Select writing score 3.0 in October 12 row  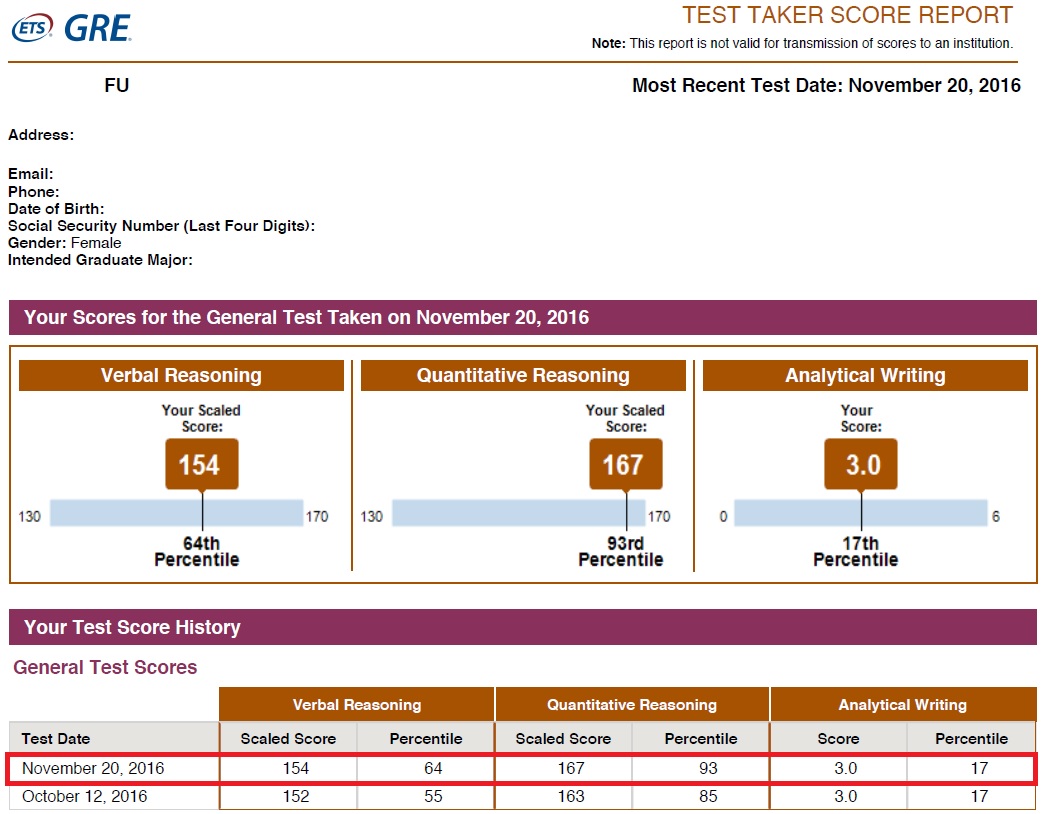(x=846, y=796)
